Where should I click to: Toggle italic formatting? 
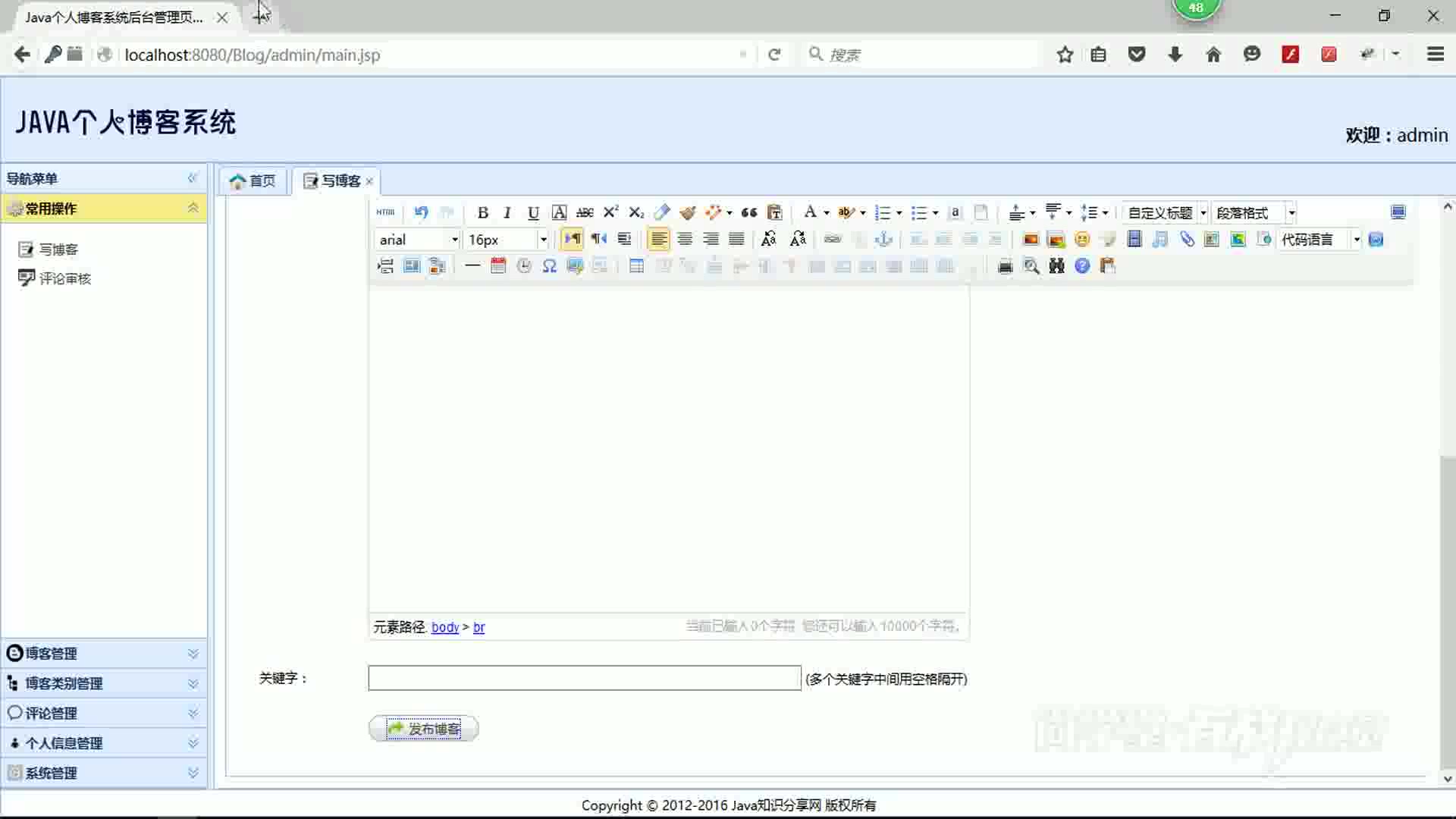click(507, 212)
